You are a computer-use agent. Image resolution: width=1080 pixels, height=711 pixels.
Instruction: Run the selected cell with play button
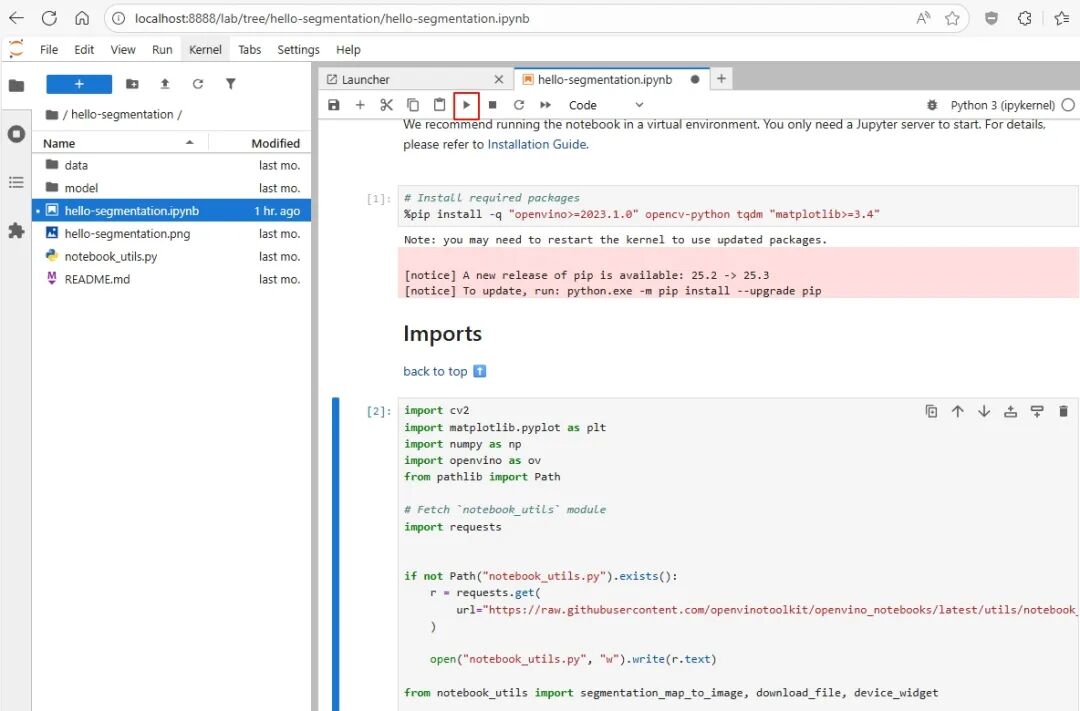click(x=466, y=105)
